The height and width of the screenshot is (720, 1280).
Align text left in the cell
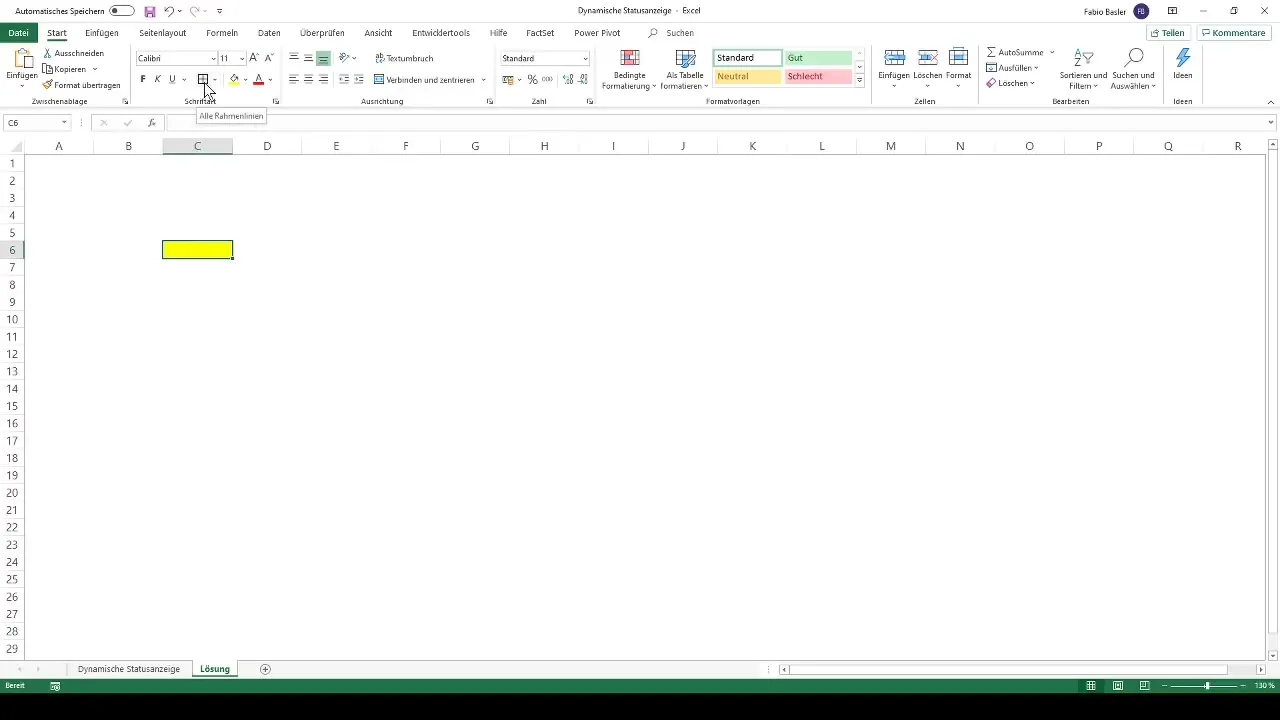[x=294, y=79]
